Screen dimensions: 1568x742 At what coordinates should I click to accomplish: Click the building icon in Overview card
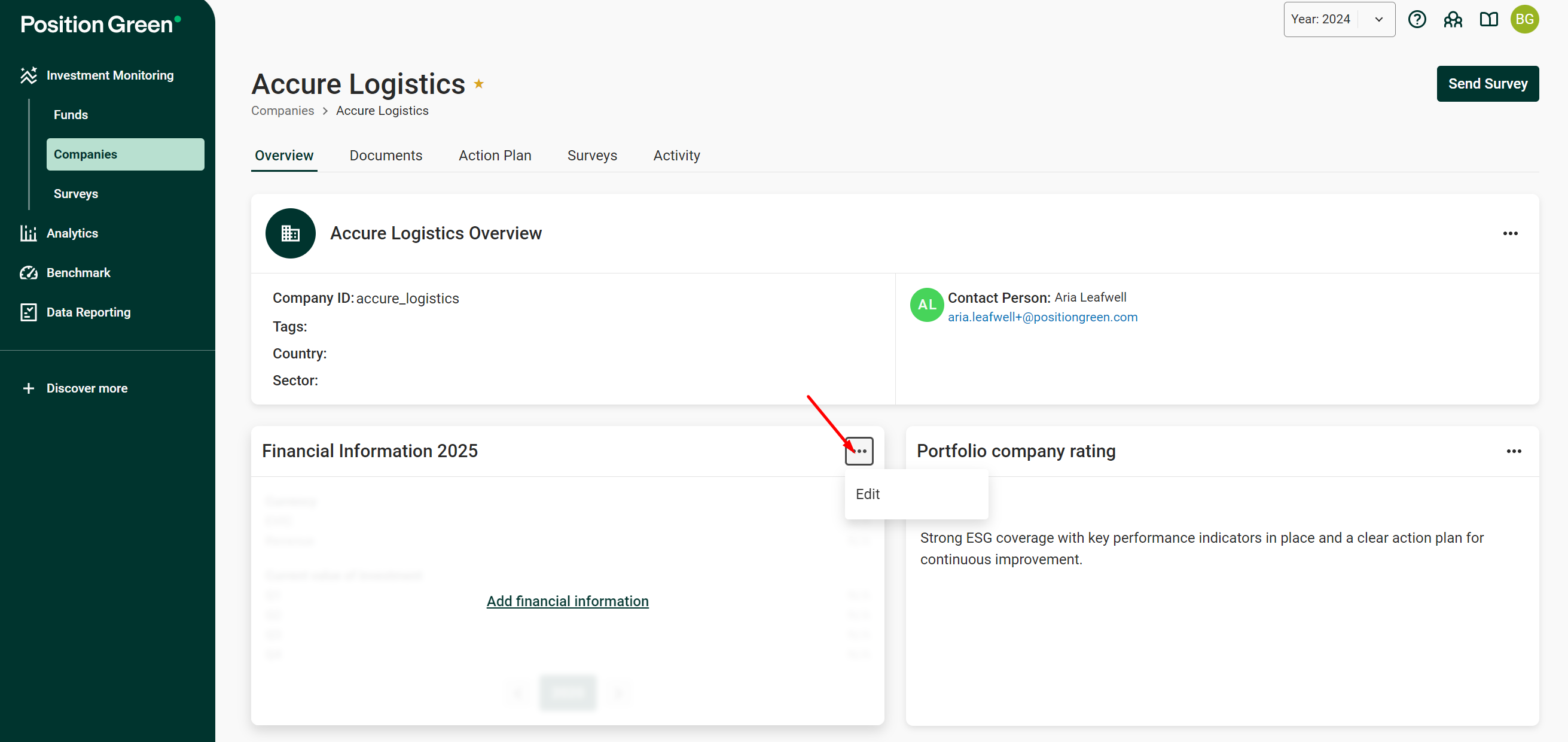(x=291, y=233)
